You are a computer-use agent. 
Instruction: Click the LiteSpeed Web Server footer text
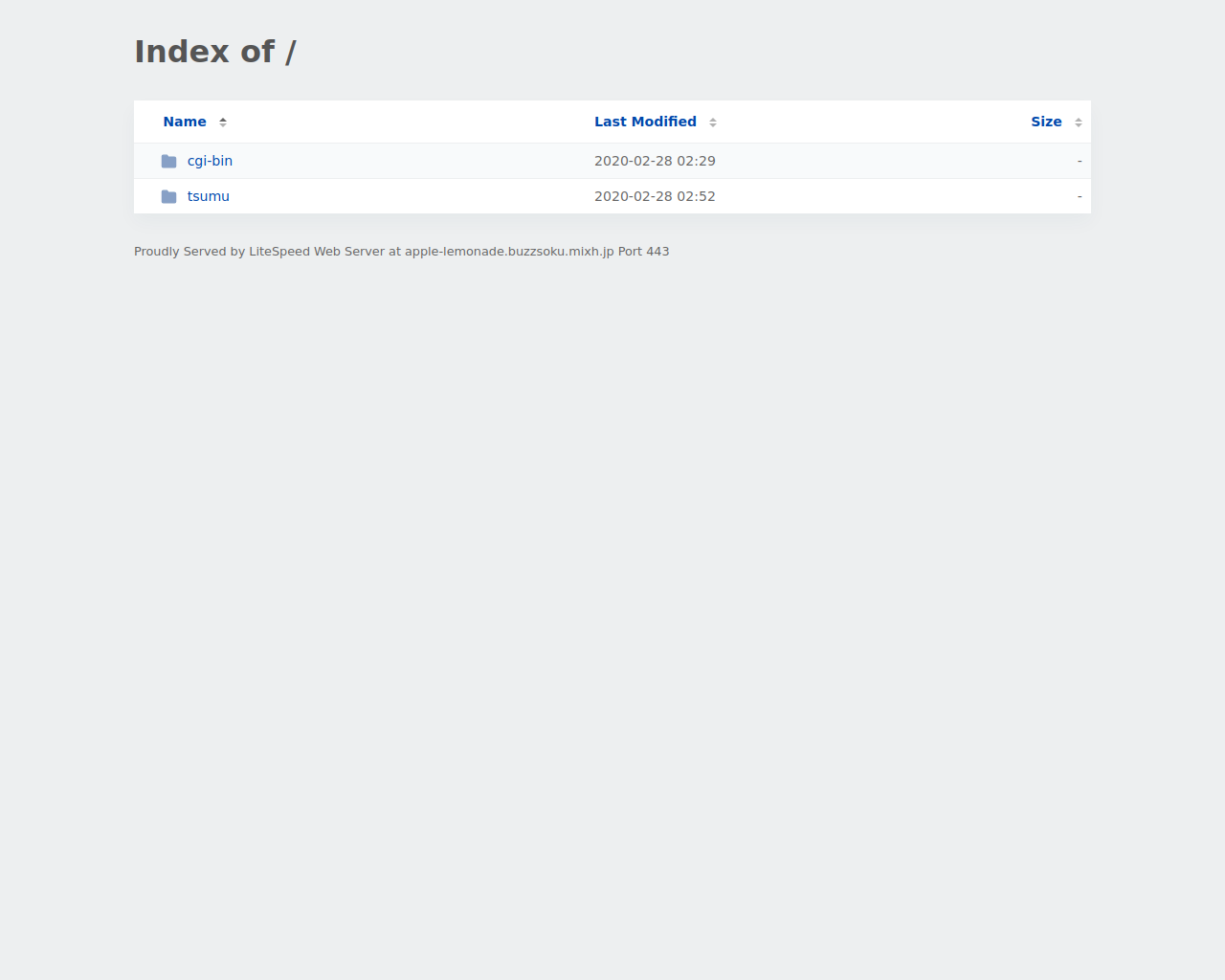coord(402,252)
